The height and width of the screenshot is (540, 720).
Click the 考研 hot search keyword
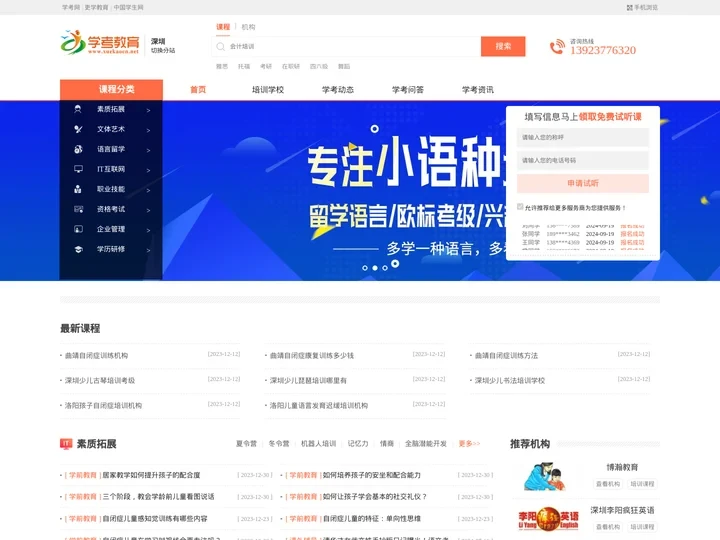[266, 66]
